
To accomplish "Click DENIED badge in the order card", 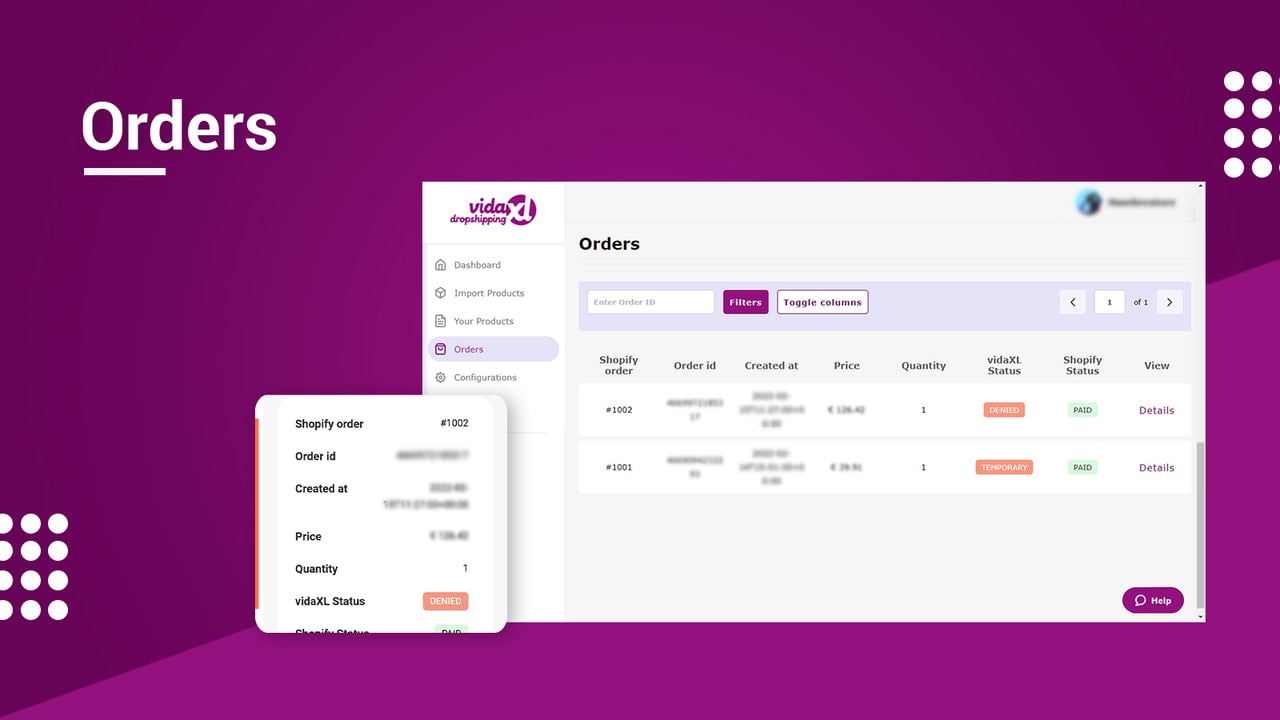I will click(445, 601).
